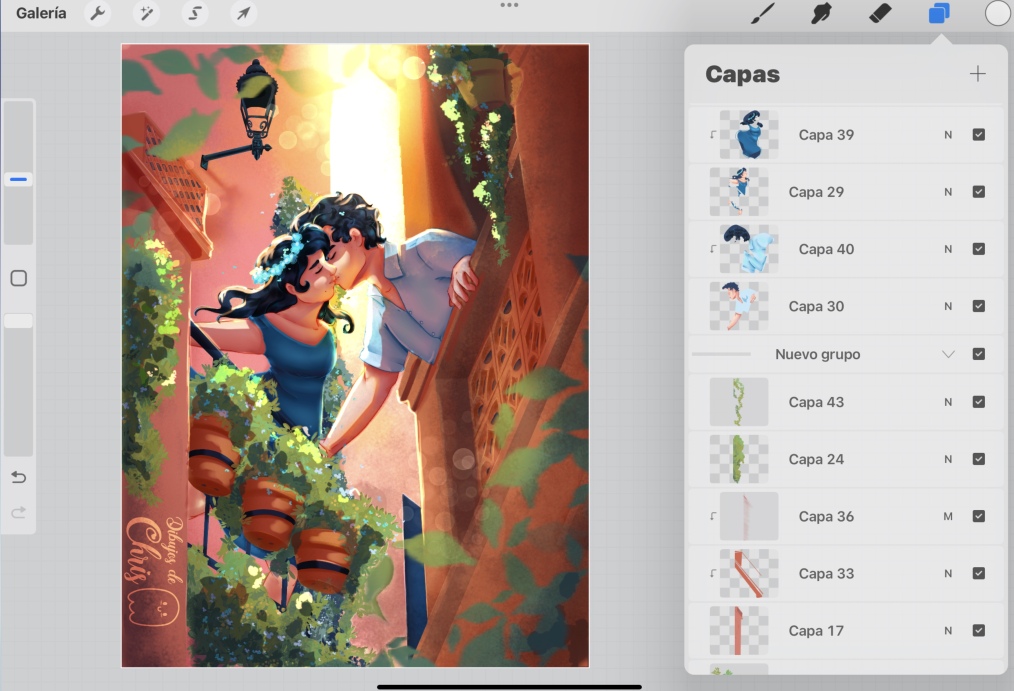Image resolution: width=1014 pixels, height=691 pixels.
Task: Toggle visibility of Nuevo grupo
Action: [x=978, y=354]
